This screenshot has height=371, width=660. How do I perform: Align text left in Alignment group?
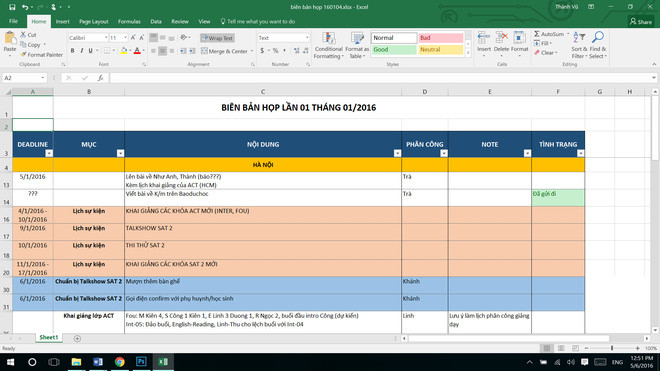(x=154, y=51)
